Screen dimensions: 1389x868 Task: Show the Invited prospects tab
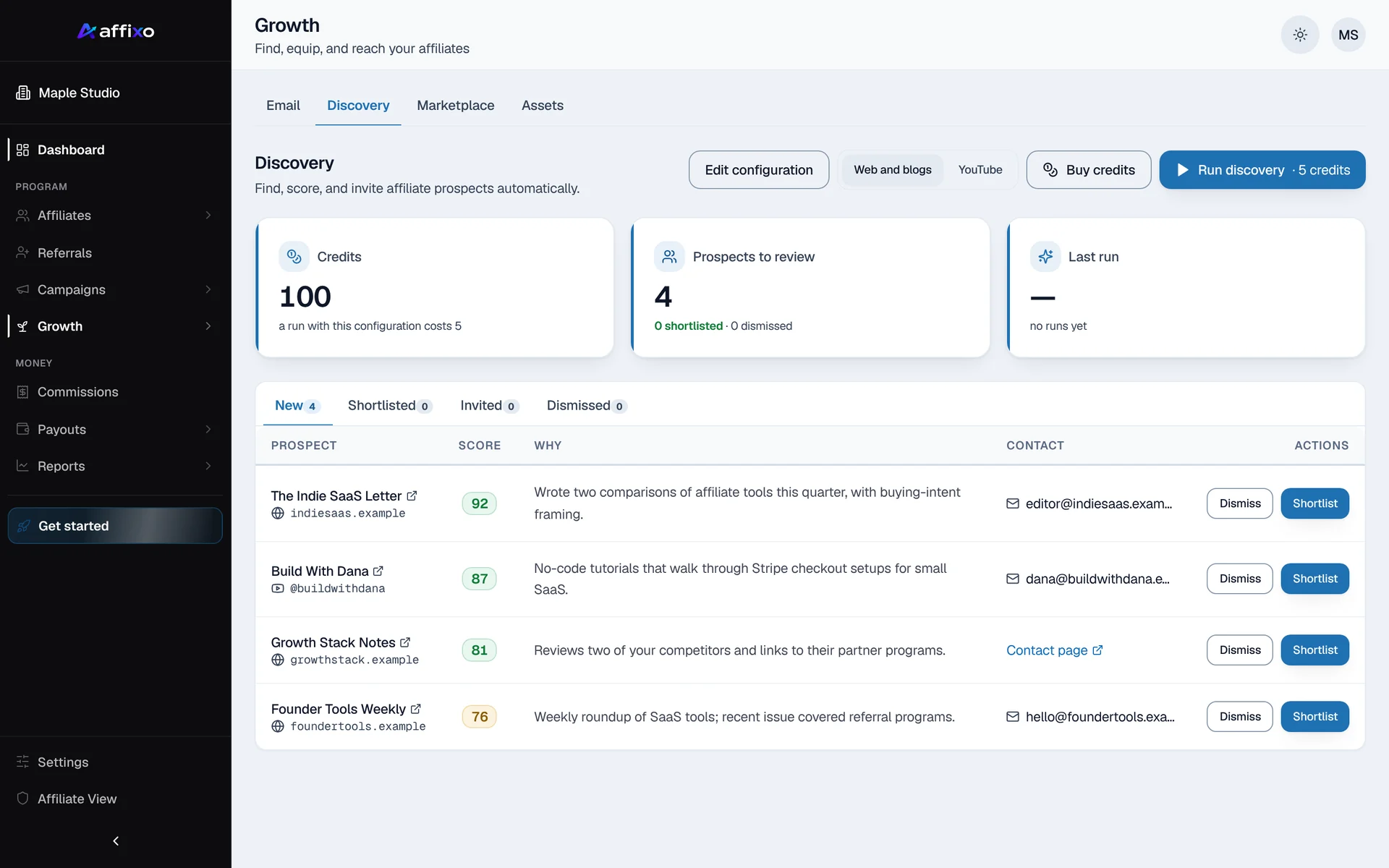(489, 406)
